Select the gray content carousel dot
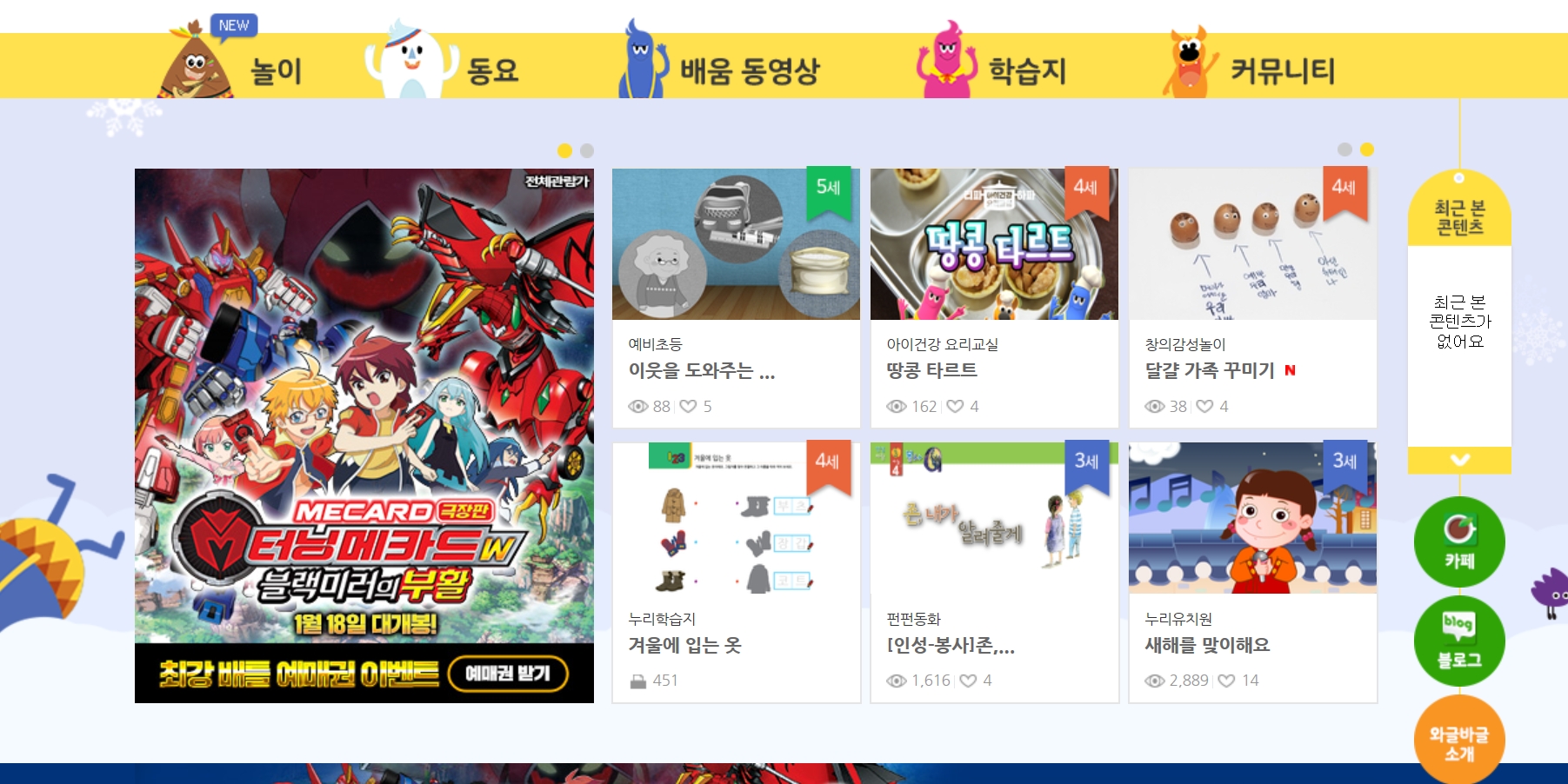Image resolution: width=1568 pixels, height=784 pixels. pyautogui.click(x=1344, y=149)
